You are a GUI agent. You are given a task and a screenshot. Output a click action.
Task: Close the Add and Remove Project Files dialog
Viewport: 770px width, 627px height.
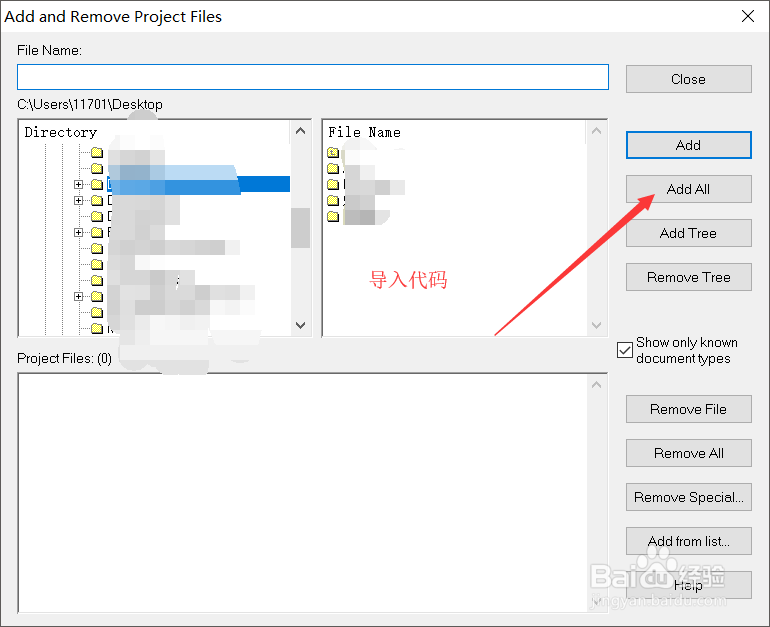coord(748,16)
